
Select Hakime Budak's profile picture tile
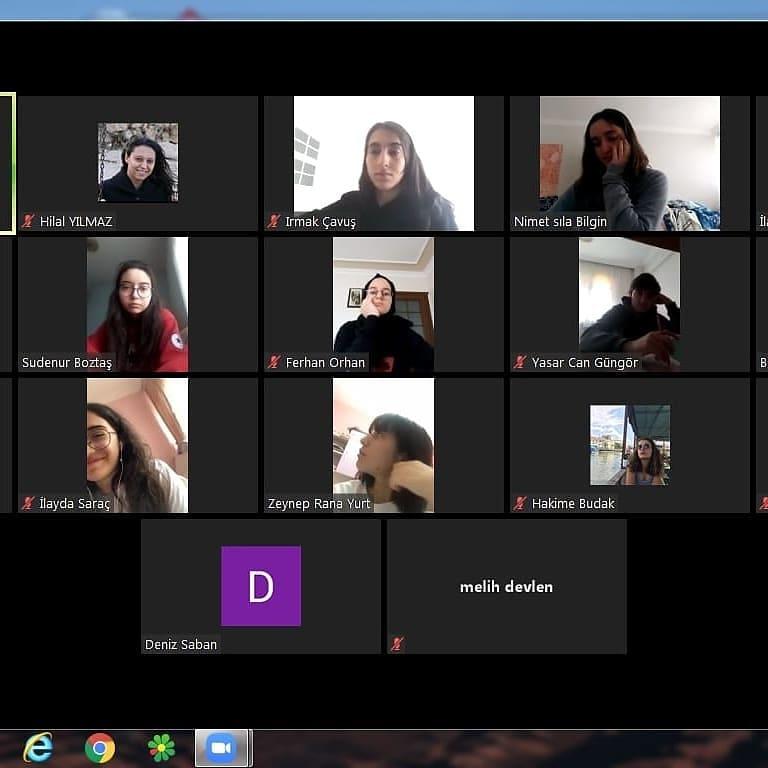click(629, 445)
